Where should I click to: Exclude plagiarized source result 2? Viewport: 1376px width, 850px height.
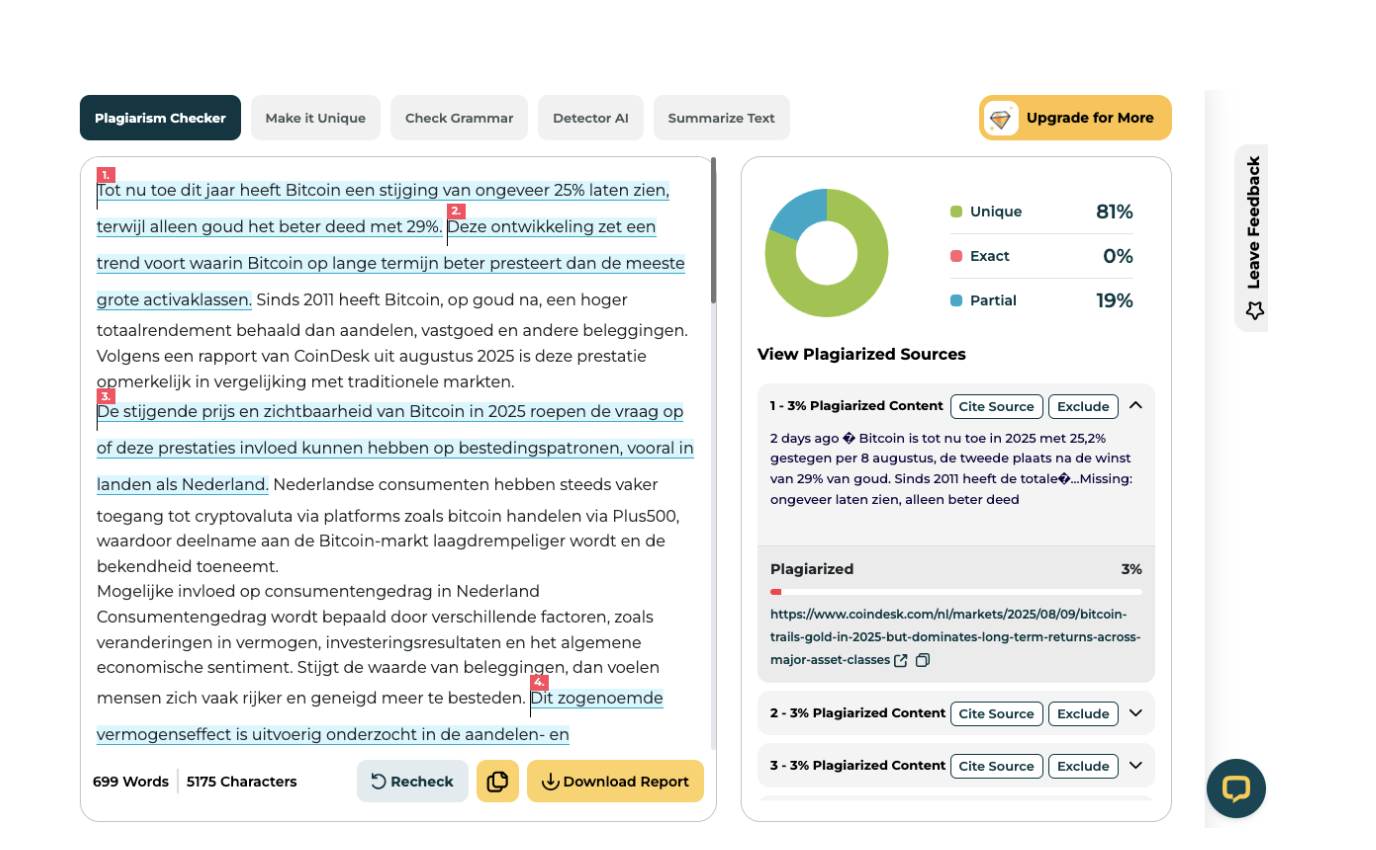[1083, 713]
